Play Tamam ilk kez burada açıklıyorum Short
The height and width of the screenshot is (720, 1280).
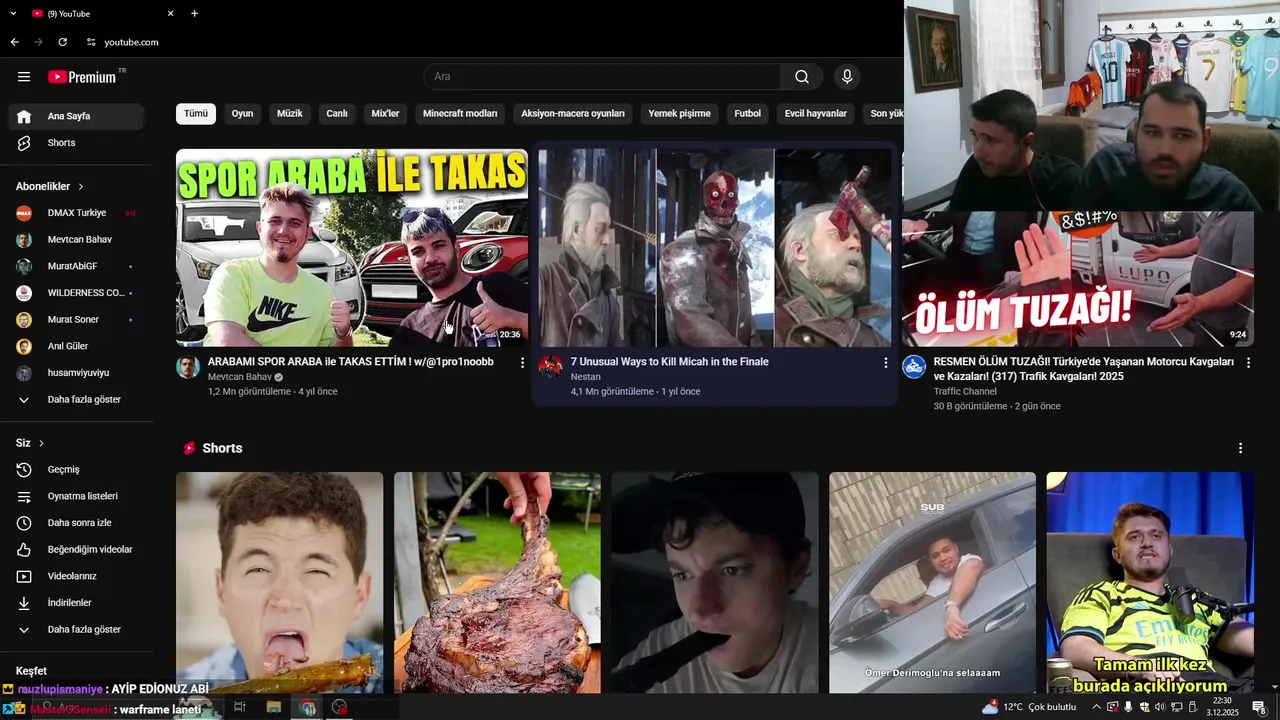pyautogui.click(x=1150, y=583)
